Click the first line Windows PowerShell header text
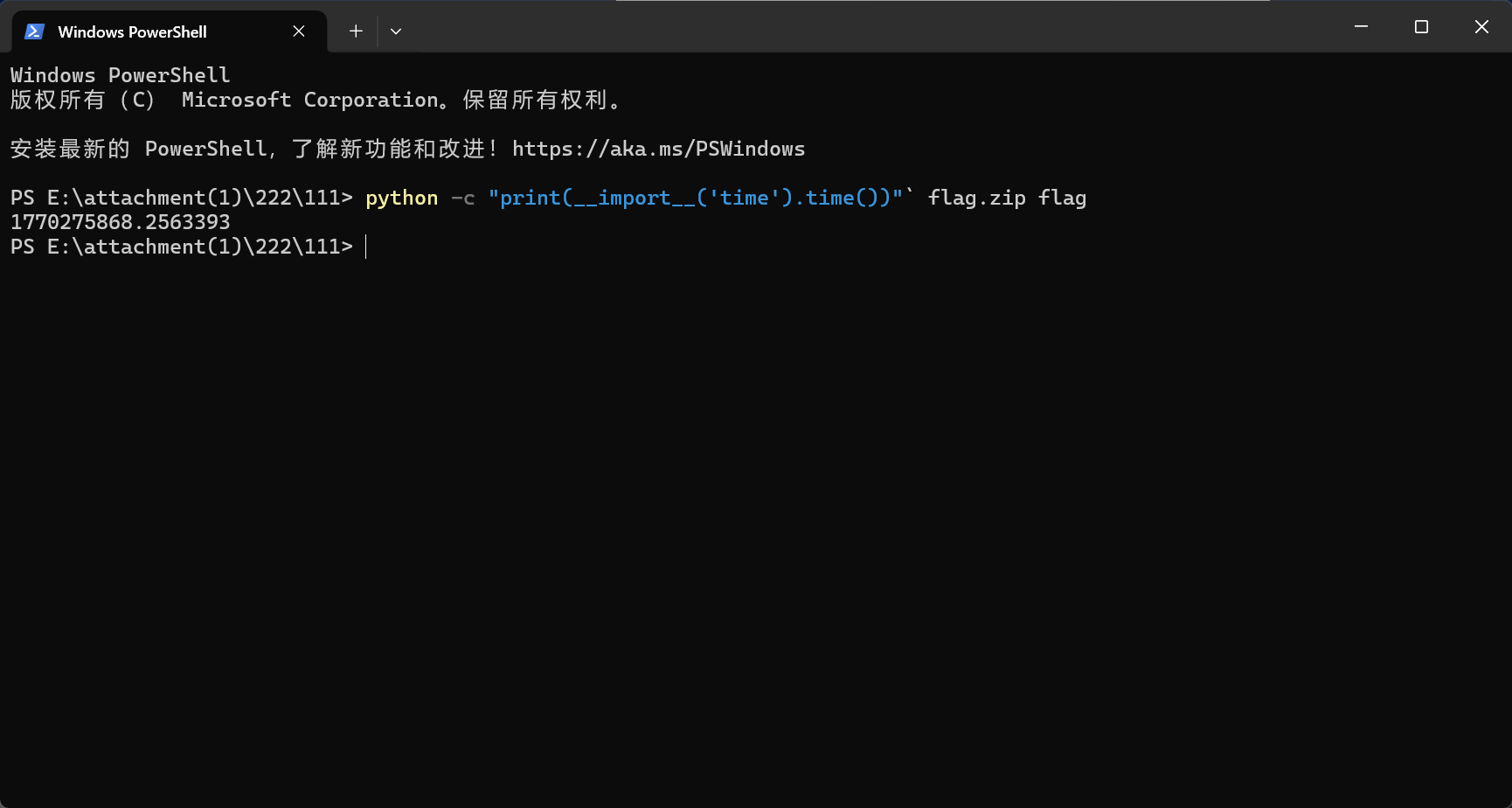1512x808 pixels. (121, 76)
